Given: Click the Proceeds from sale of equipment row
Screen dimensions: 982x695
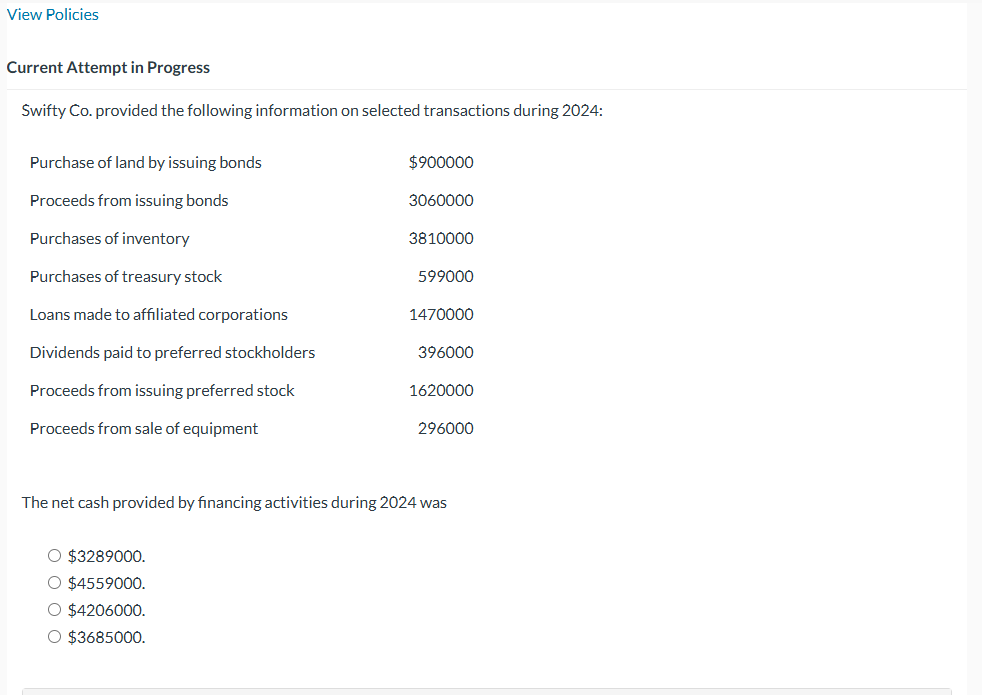Looking at the screenshot, I should pyautogui.click(x=143, y=428).
